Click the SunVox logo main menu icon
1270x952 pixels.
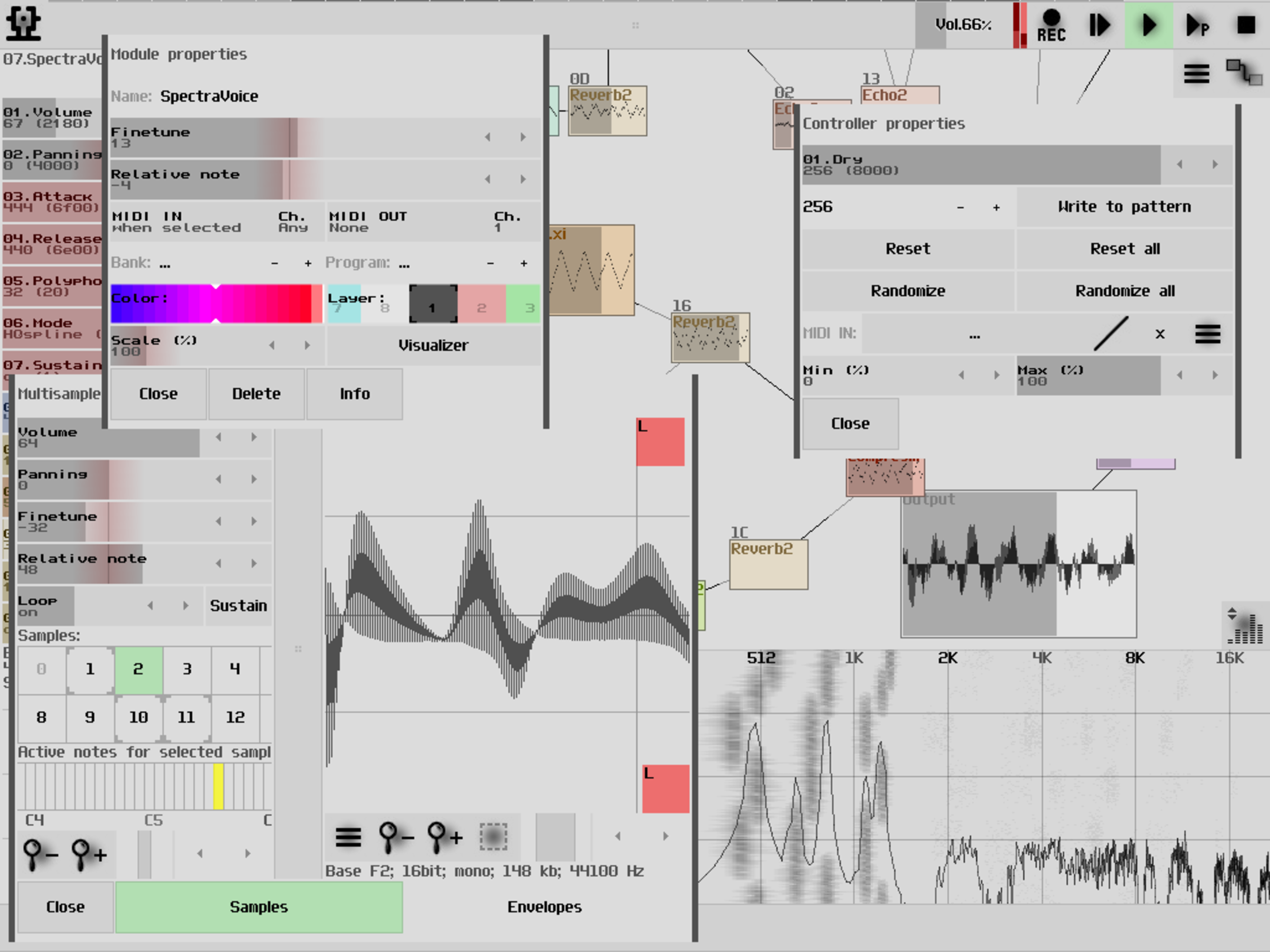coord(23,23)
